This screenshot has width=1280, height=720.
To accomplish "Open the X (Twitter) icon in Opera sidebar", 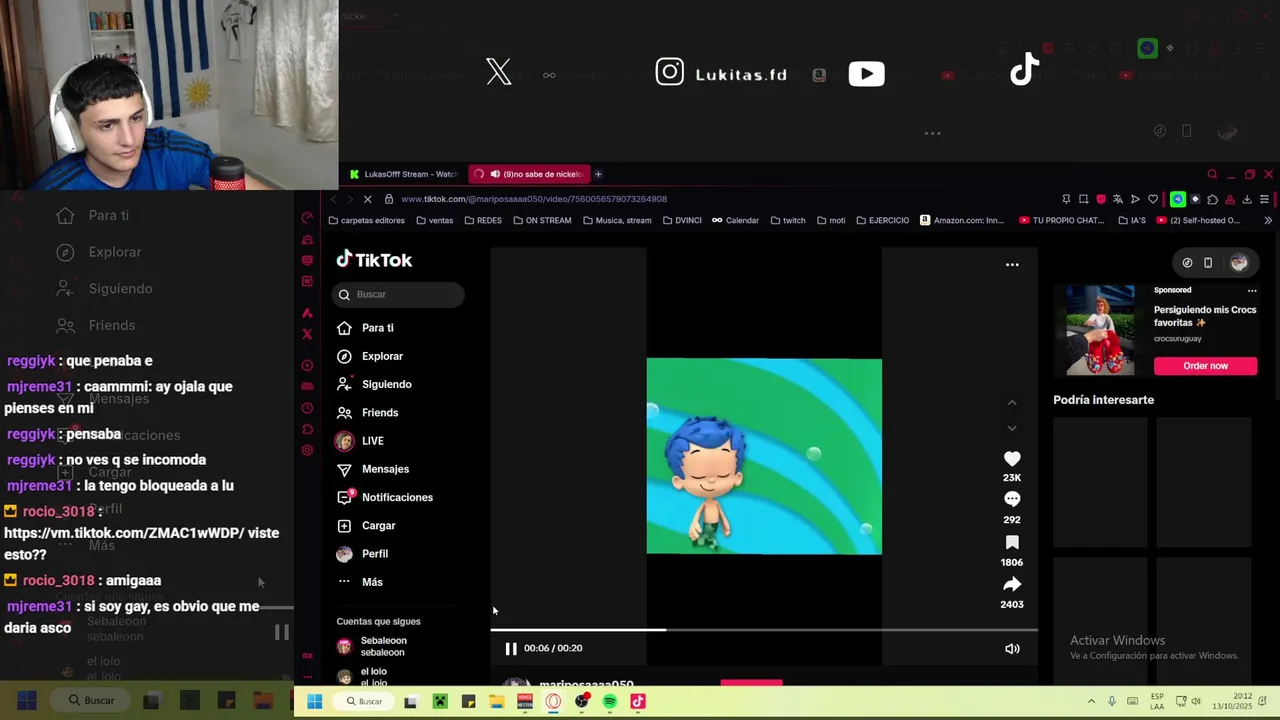I will click(307, 334).
